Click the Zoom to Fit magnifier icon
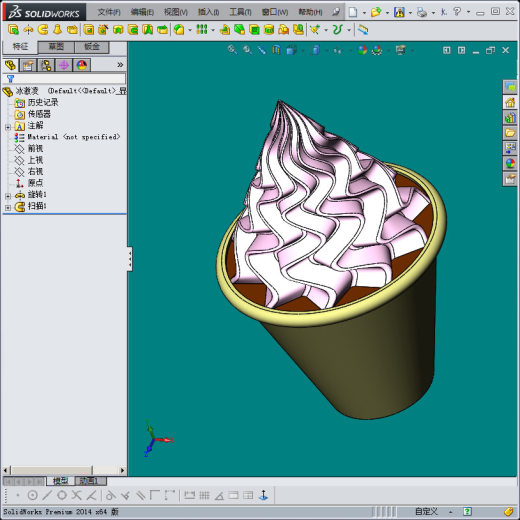The image size is (520, 520). tap(232, 50)
